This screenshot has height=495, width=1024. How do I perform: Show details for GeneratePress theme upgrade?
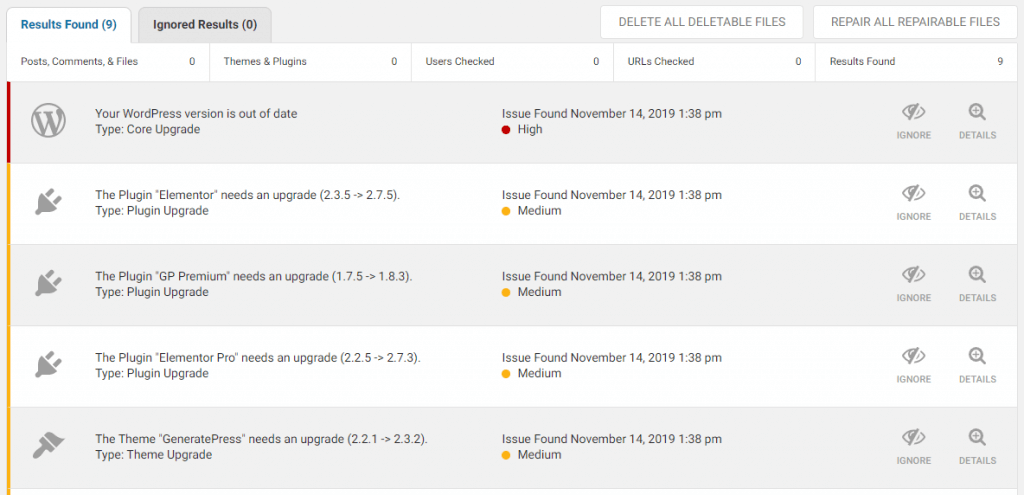tap(977, 447)
